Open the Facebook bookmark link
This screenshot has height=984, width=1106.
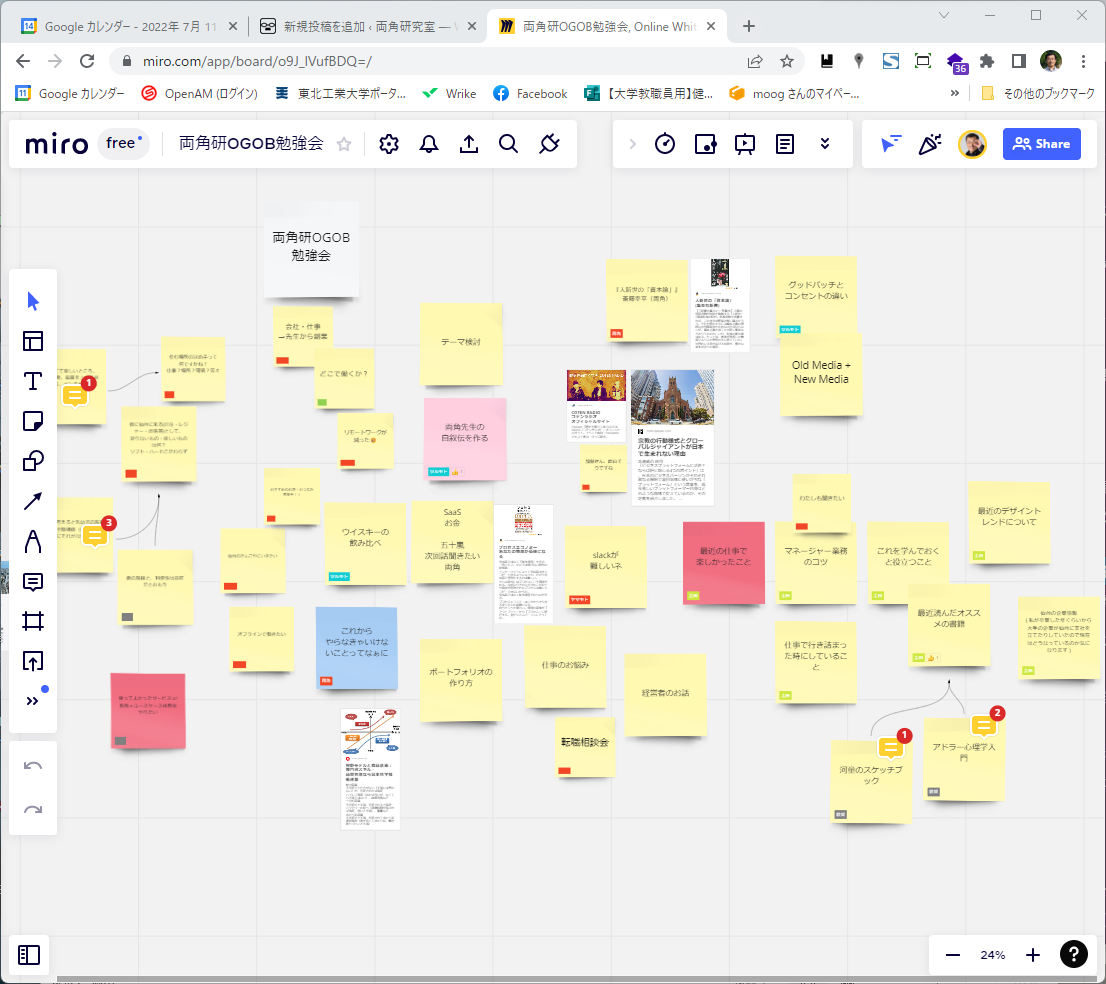point(530,93)
